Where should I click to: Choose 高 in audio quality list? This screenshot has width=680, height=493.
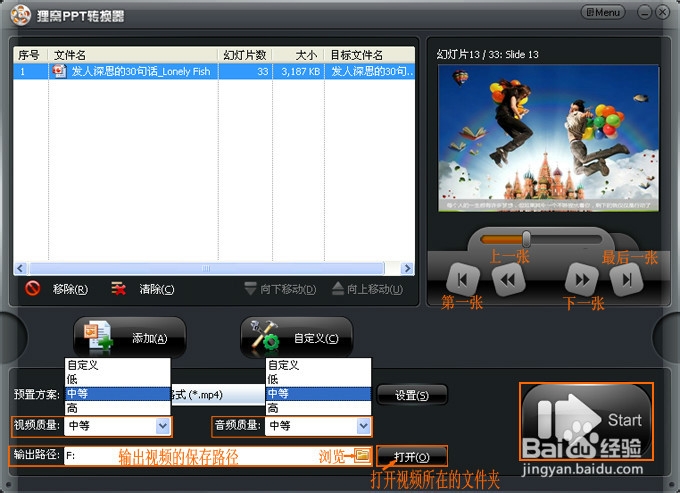point(318,408)
